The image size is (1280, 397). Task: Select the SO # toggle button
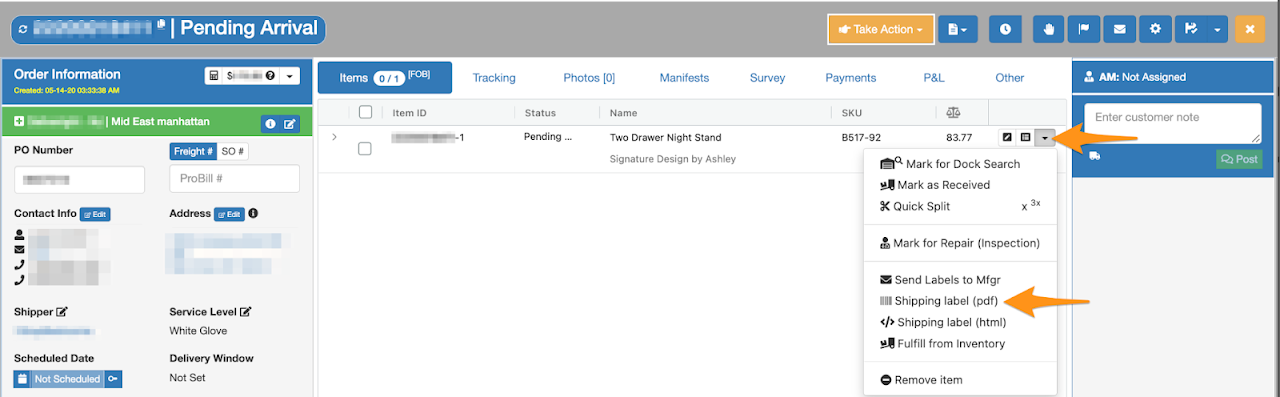(x=233, y=151)
